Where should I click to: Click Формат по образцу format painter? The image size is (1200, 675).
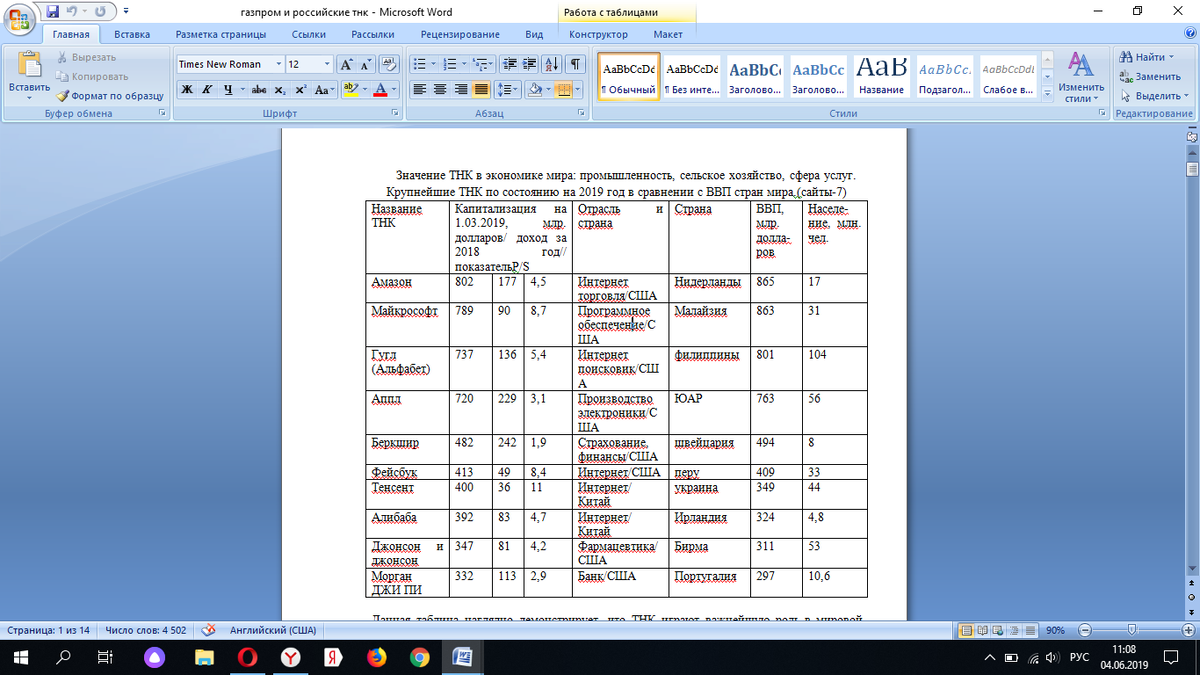[x=110, y=95]
